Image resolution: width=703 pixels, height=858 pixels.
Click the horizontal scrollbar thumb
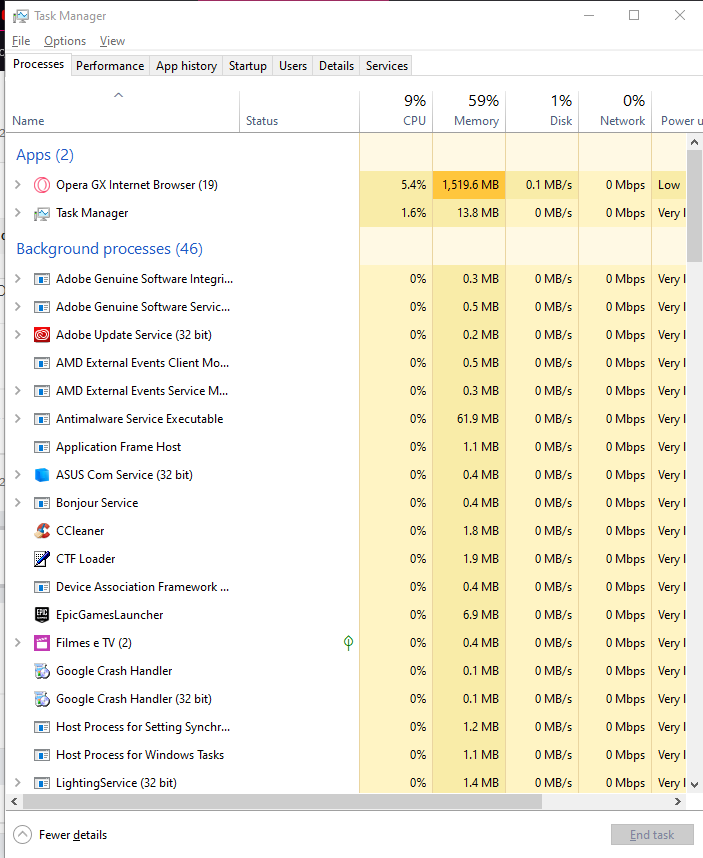282,802
